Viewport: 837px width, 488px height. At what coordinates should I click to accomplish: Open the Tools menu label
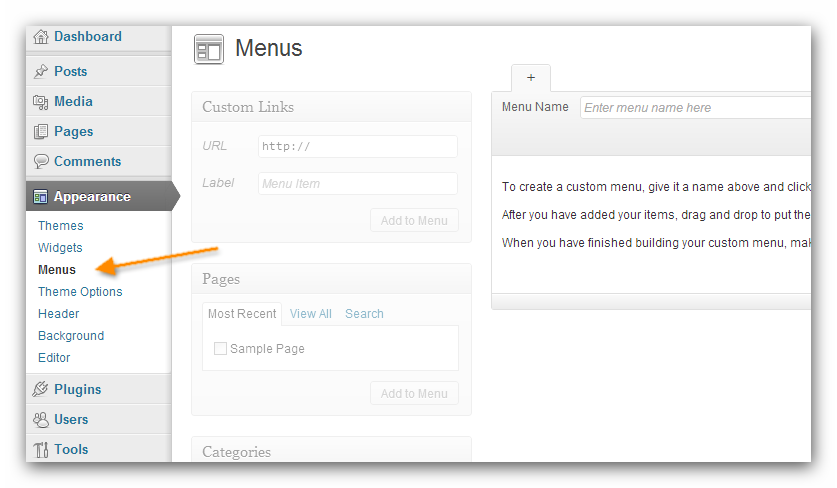tap(71, 450)
